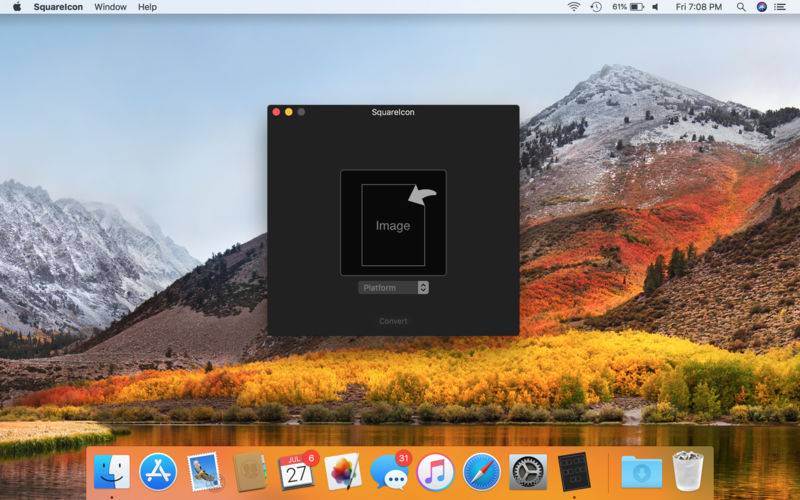800x500 pixels.
Task: Open System Preferences gear in Dock
Action: pyautogui.click(x=528, y=472)
